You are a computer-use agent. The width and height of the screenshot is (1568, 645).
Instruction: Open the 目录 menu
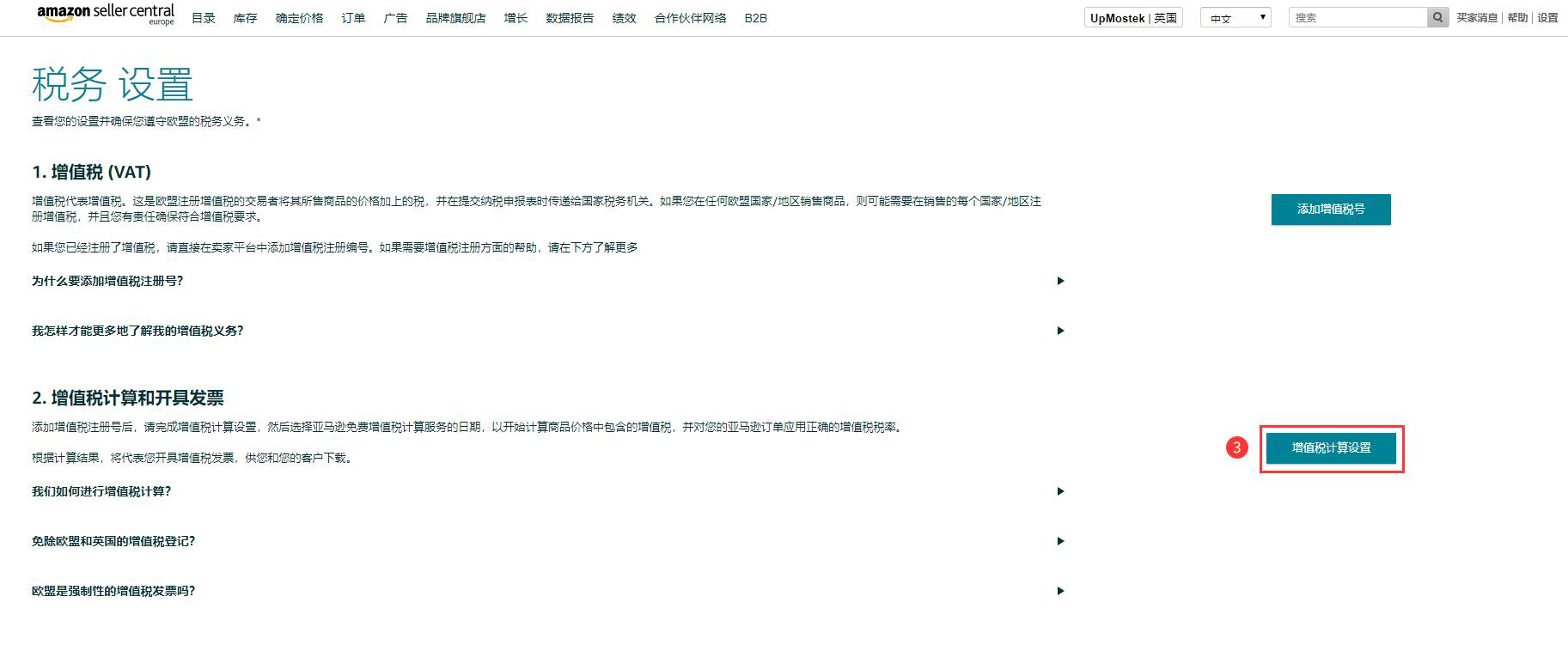(x=204, y=18)
